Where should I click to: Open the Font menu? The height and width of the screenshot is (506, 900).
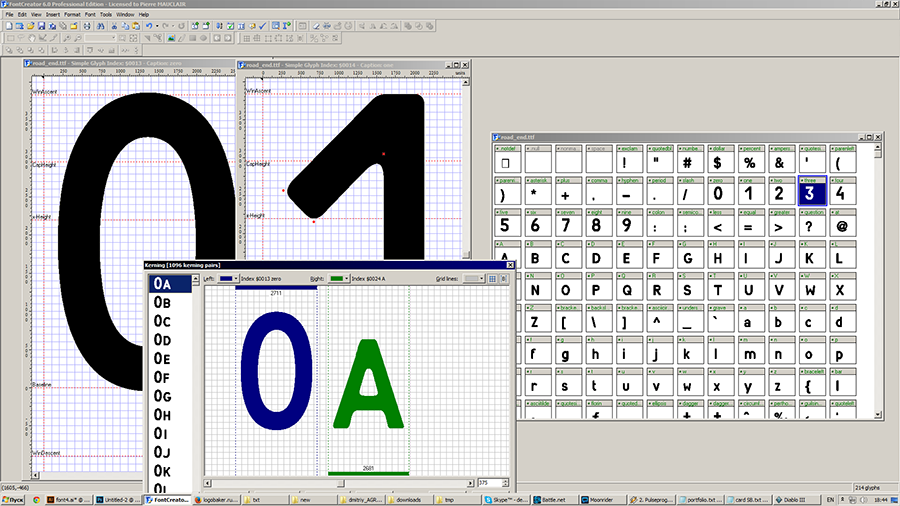point(90,15)
